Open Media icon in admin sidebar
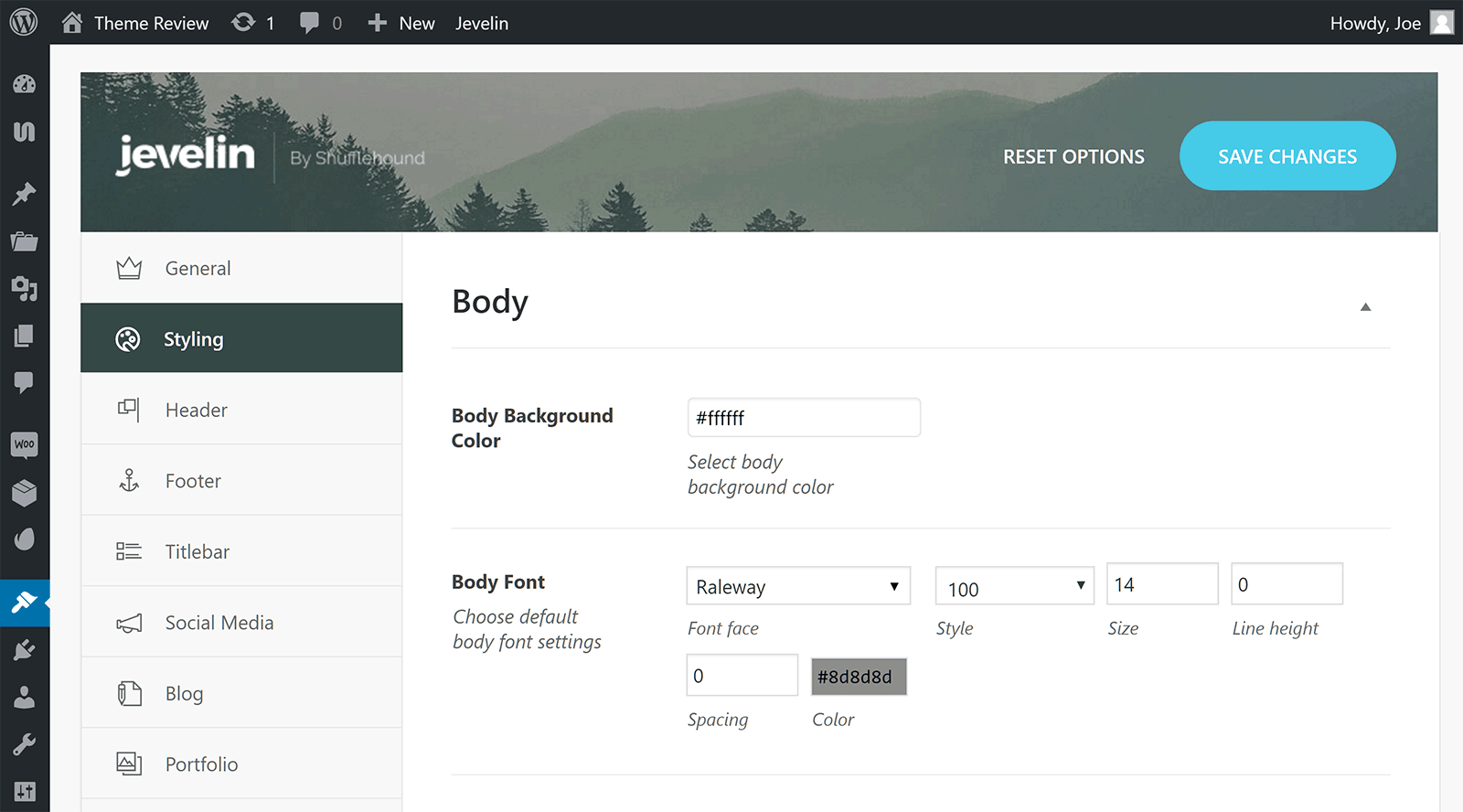Image resolution: width=1463 pixels, height=812 pixels. 25,289
